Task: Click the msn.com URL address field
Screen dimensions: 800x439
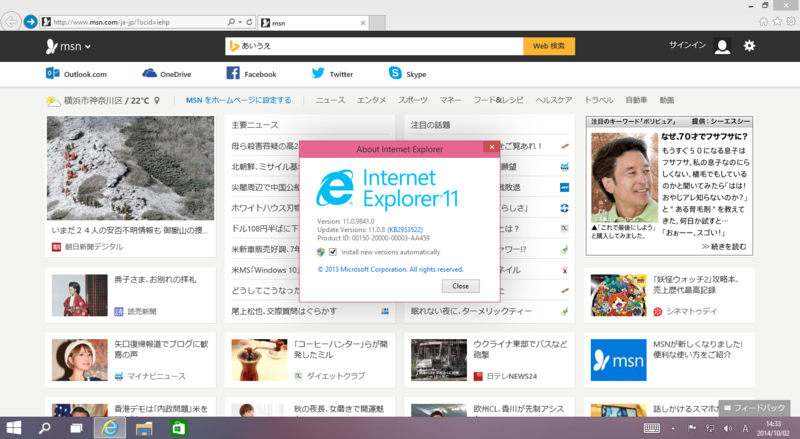Action: coord(133,22)
